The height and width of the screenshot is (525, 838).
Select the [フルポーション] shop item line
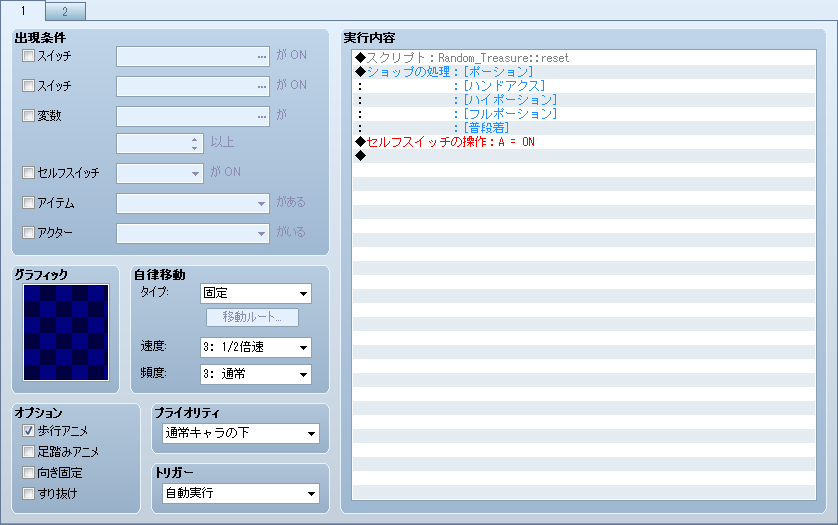pos(584,113)
